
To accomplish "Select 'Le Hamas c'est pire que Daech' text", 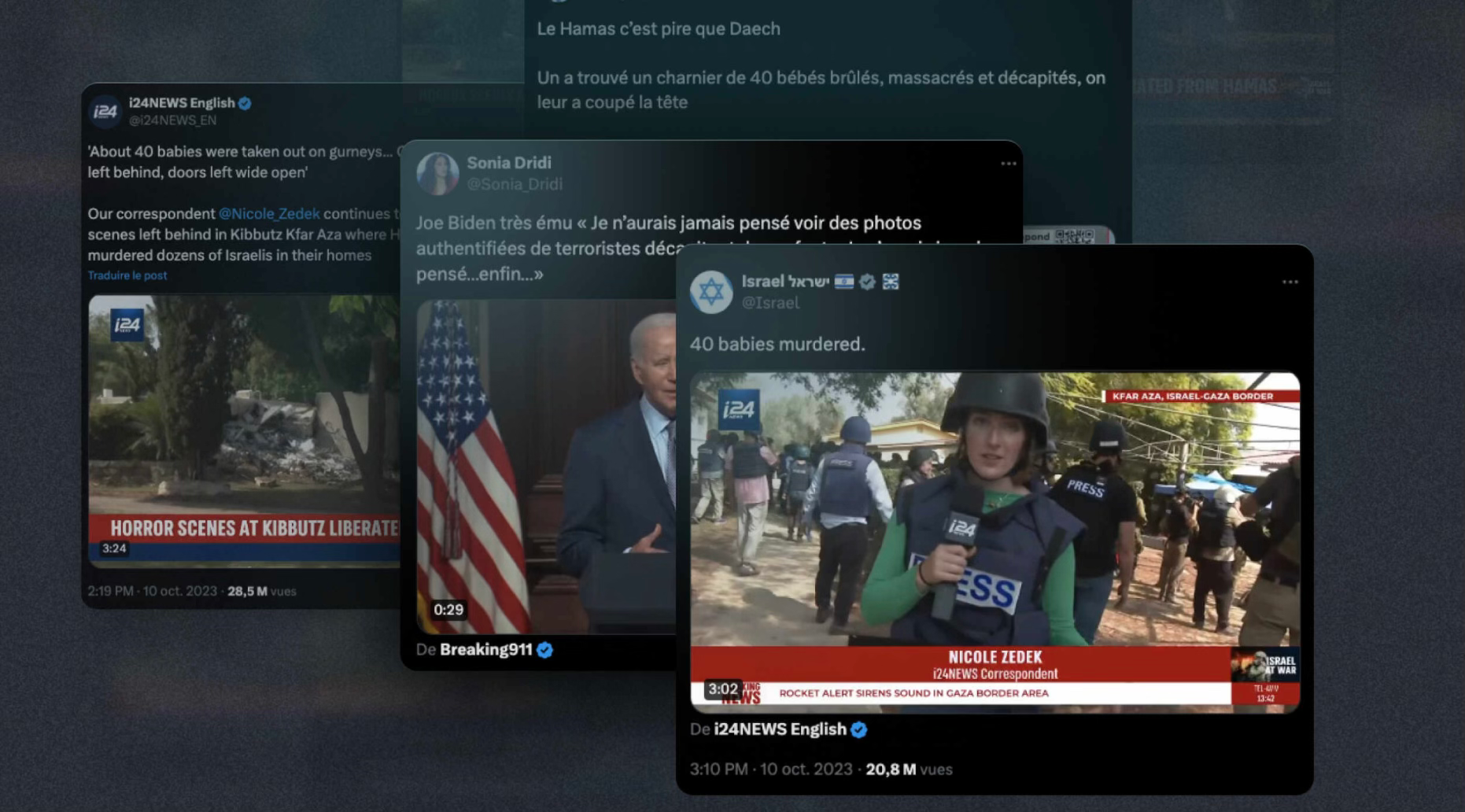I will tap(659, 29).
